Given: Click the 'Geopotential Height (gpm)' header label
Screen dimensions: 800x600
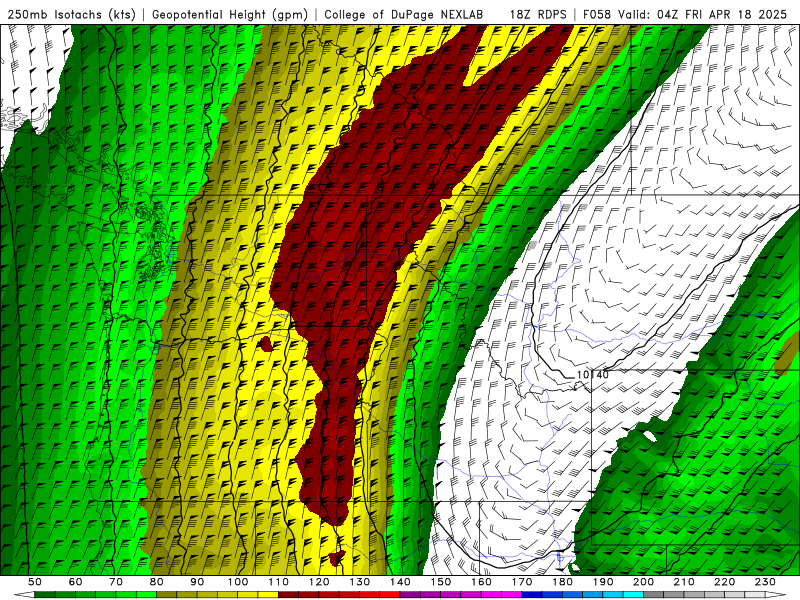Looking at the screenshot, I should (x=230, y=14).
